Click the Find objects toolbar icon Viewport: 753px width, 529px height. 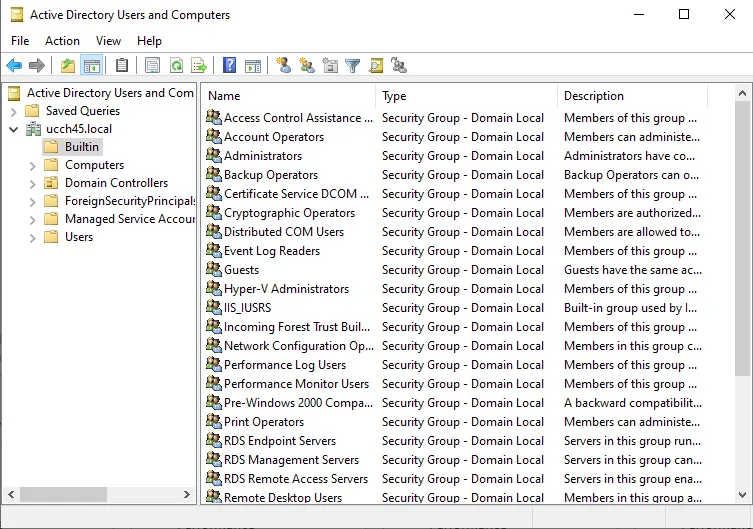pos(376,66)
